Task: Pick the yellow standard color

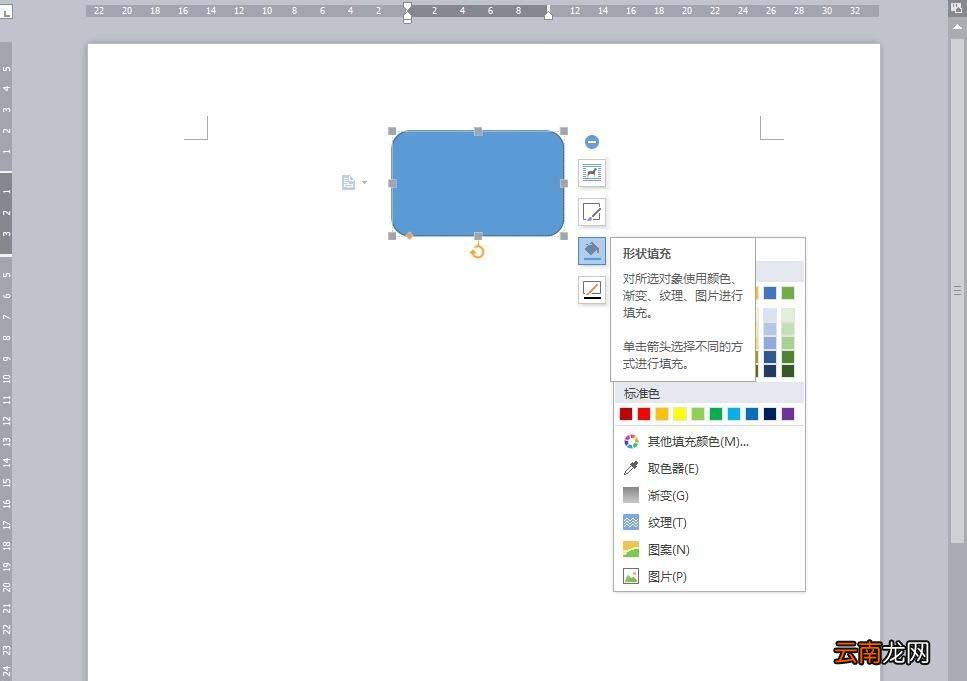Action: [x=680, y=414]
